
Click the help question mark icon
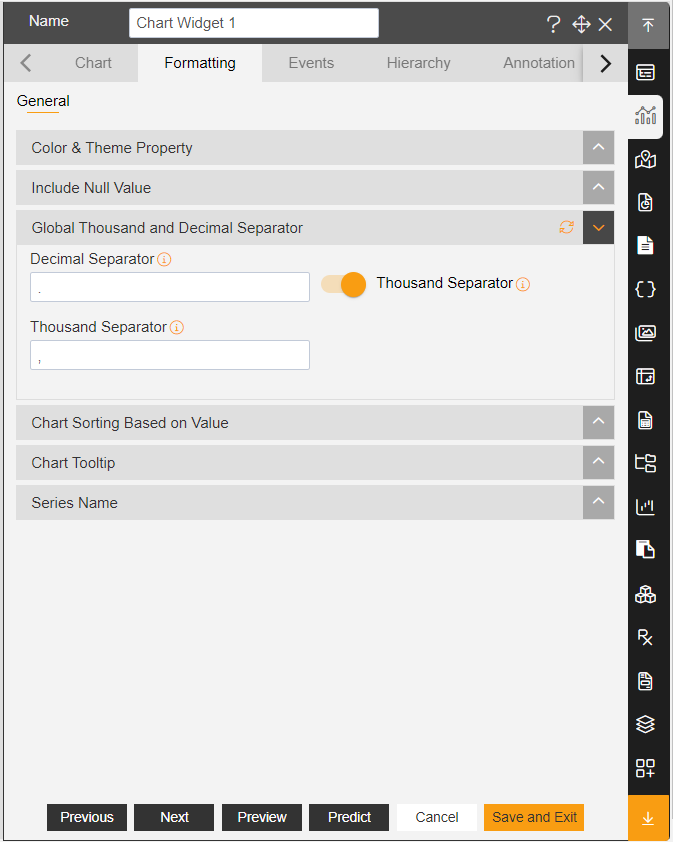[553, 24]
